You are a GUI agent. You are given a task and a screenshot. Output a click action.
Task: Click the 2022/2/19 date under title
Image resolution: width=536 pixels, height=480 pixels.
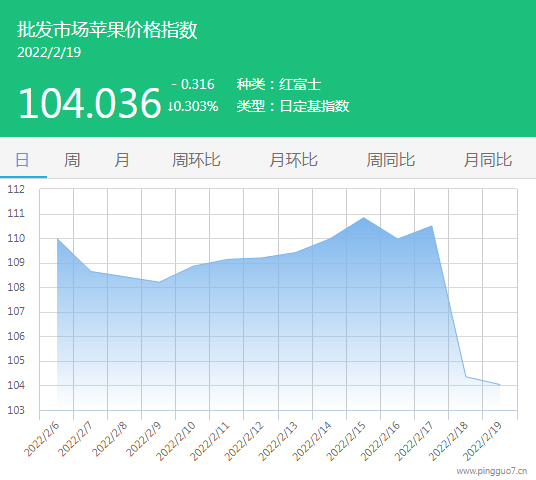coord(49,52)
